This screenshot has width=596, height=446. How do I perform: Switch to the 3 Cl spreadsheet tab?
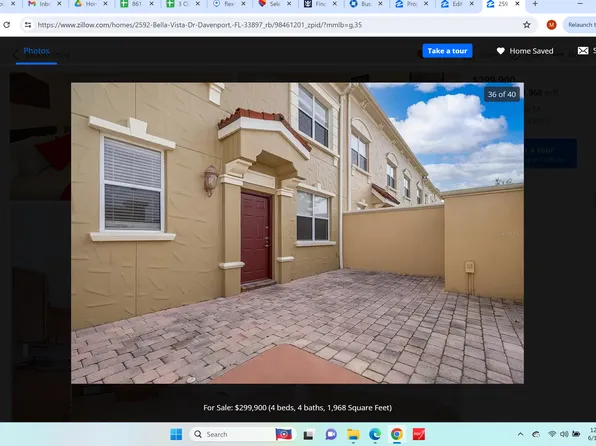178,4
